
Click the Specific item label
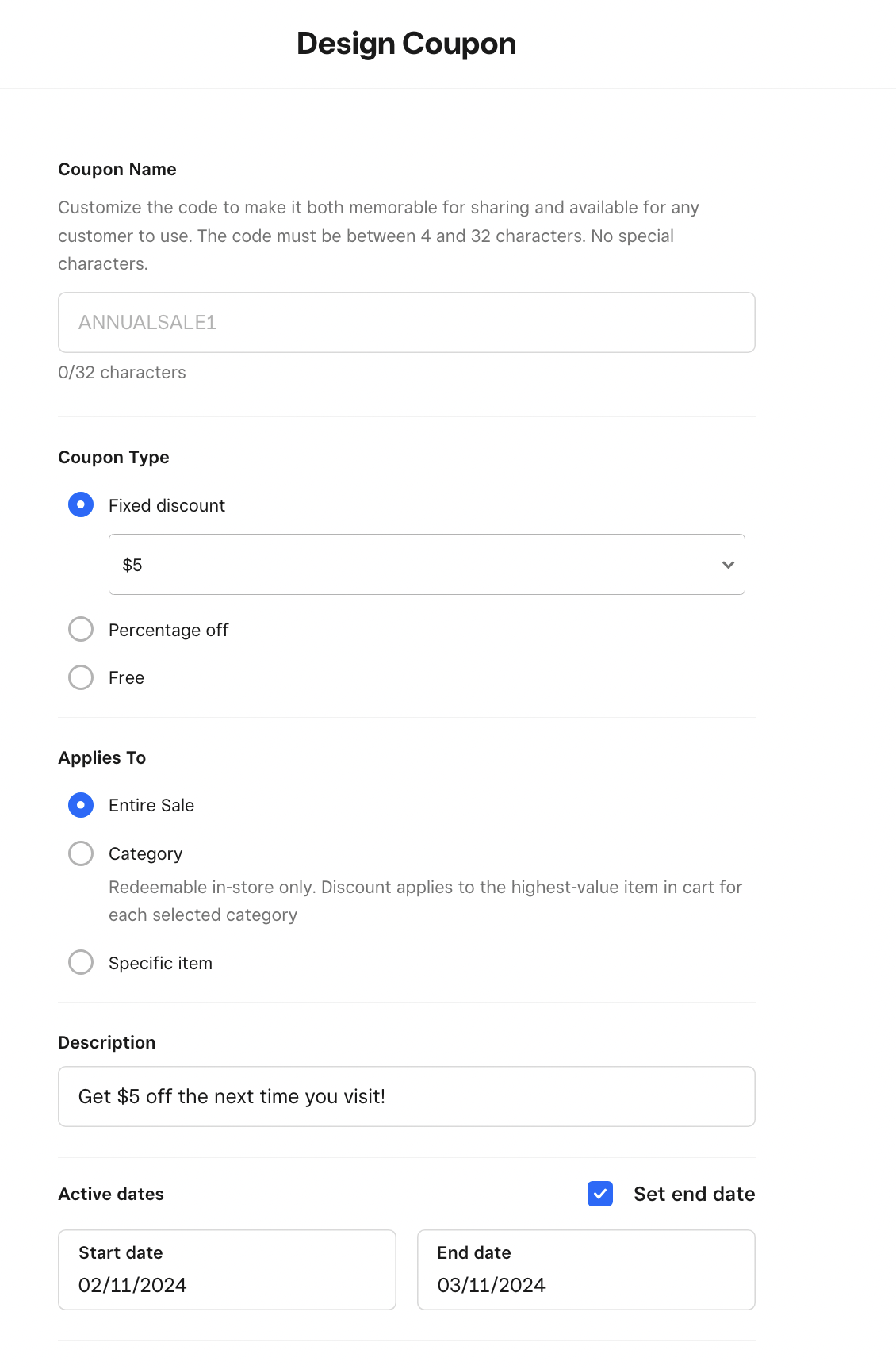[160, 964]
